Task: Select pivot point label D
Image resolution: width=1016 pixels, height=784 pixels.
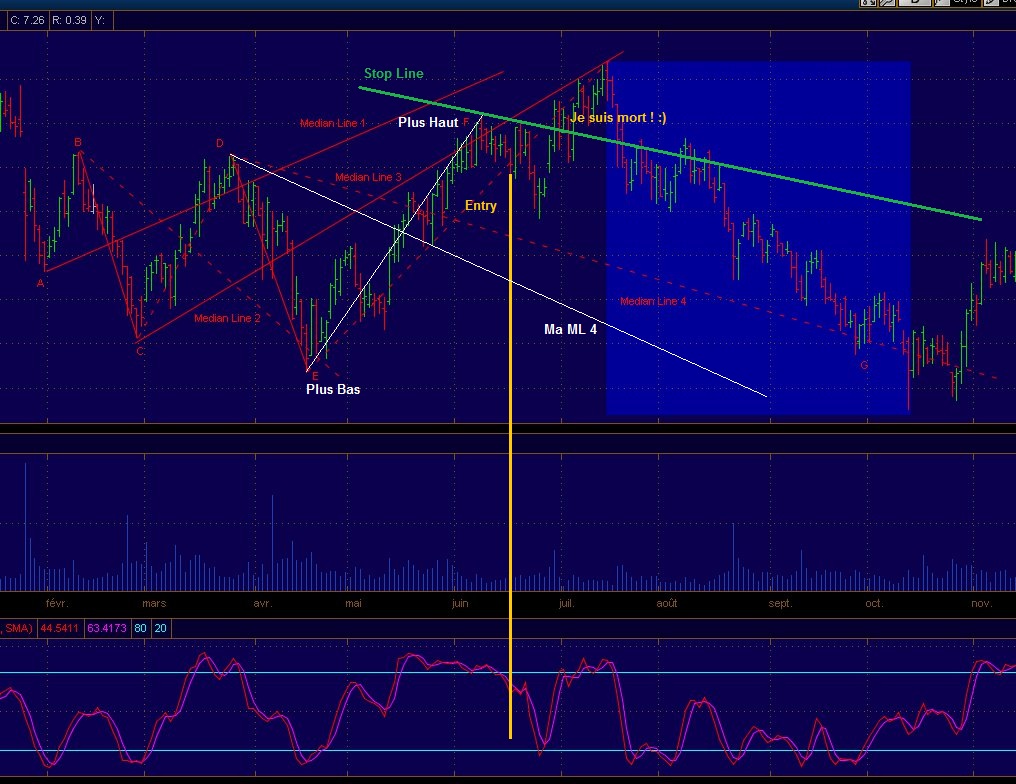Action: 220,144
